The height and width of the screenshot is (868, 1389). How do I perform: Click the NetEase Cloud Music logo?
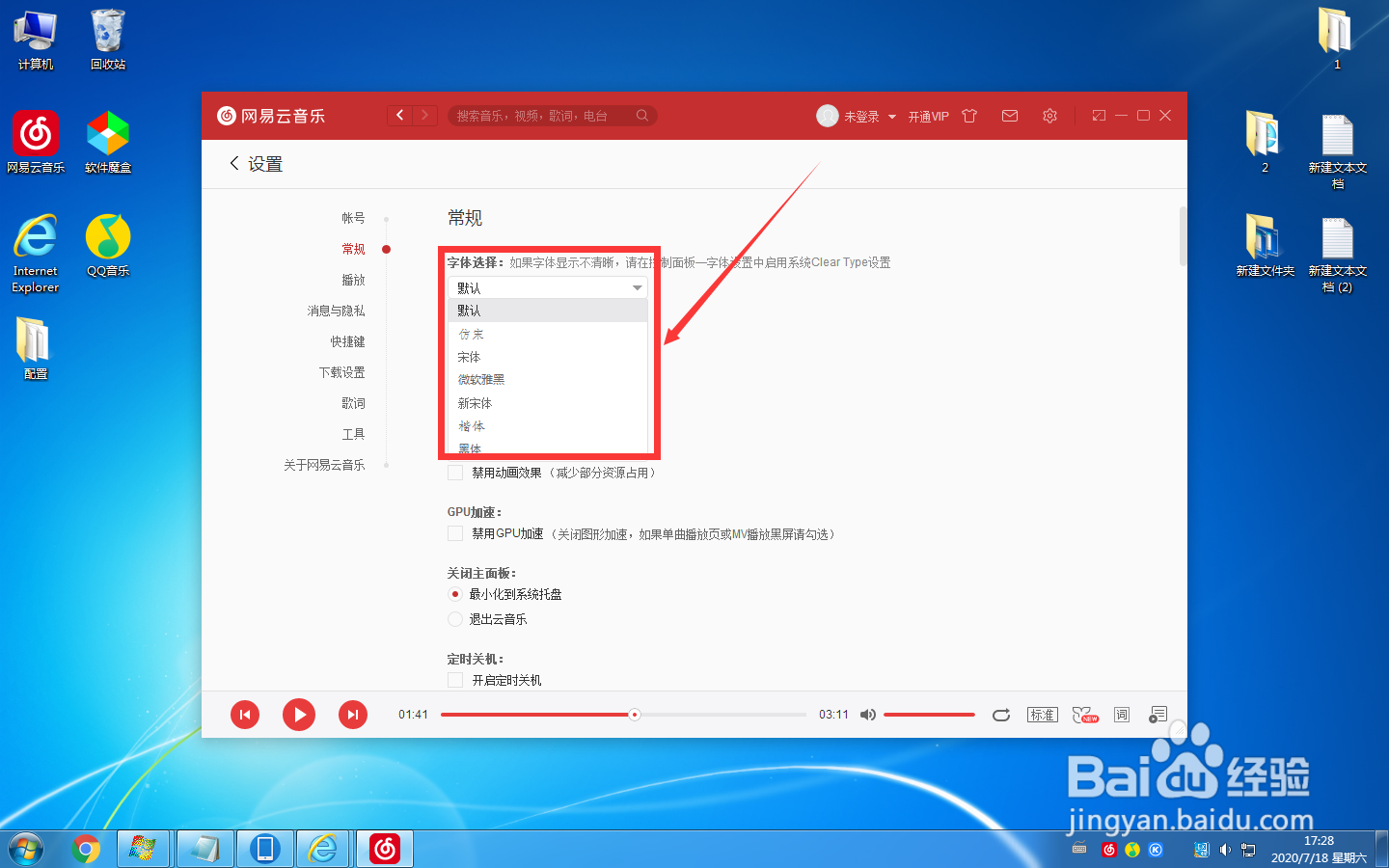pyautogui.click(x=271, y=116)
